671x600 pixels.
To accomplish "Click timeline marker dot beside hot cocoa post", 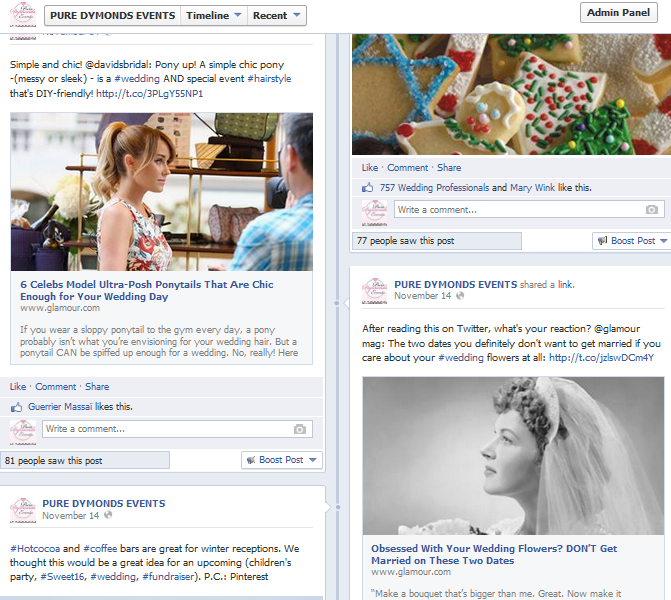I will coord(338,507).
